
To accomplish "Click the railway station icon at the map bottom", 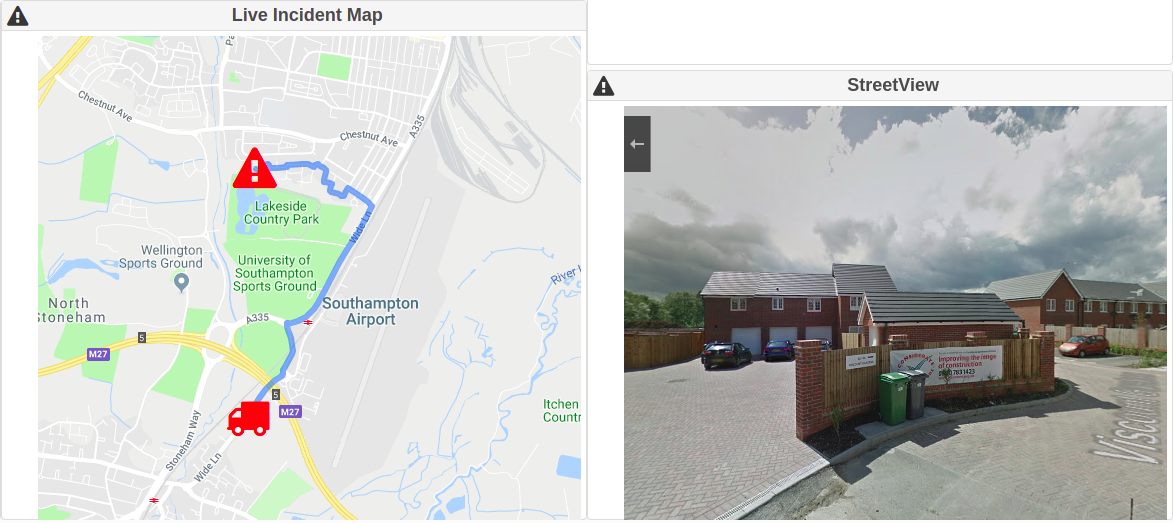I will point(154,500).
